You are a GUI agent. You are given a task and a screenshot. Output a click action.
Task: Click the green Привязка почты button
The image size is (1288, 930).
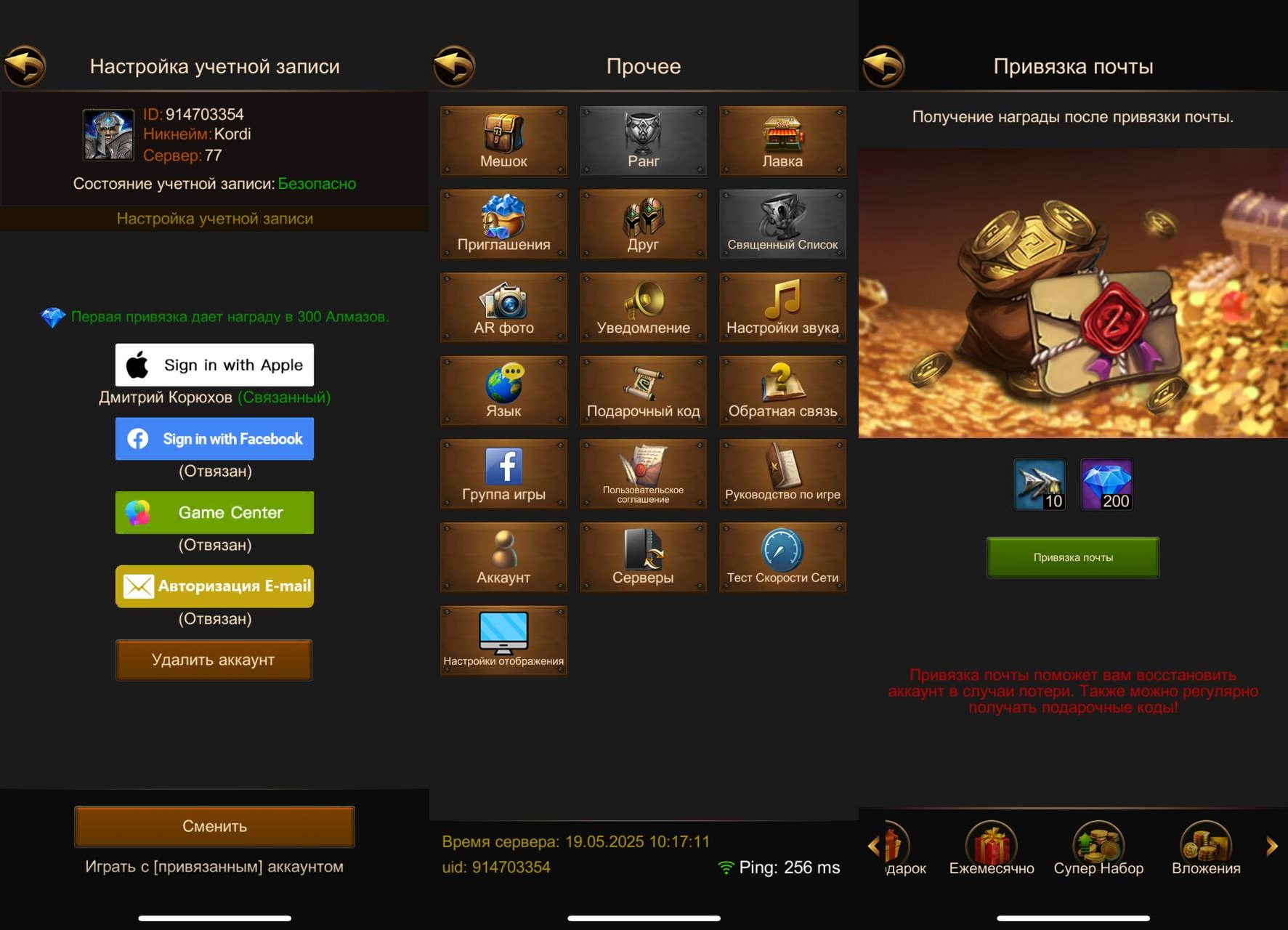coord(1073,557)
